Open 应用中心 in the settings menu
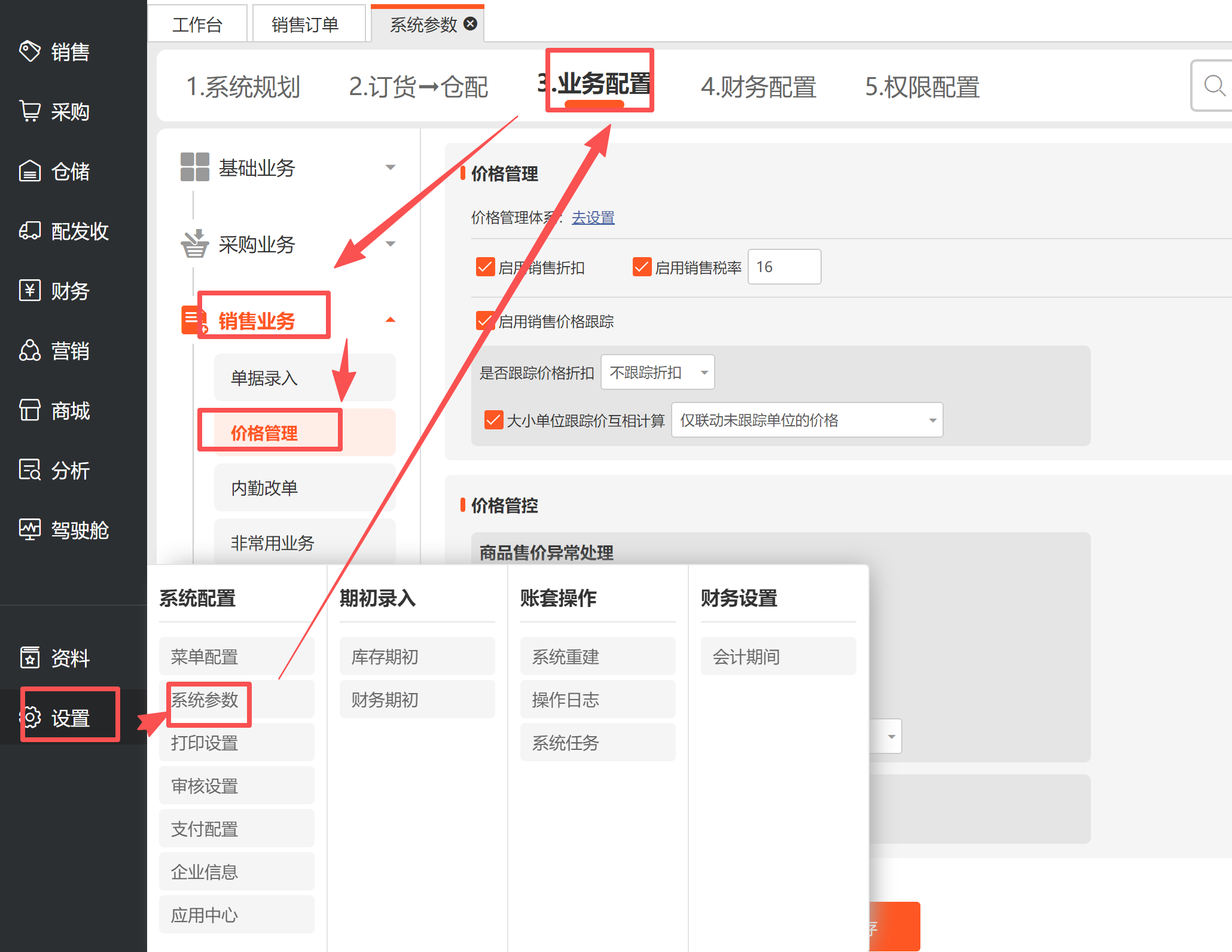The width and height of the screenshot is (1232, 952). click(x=237, y=914)
